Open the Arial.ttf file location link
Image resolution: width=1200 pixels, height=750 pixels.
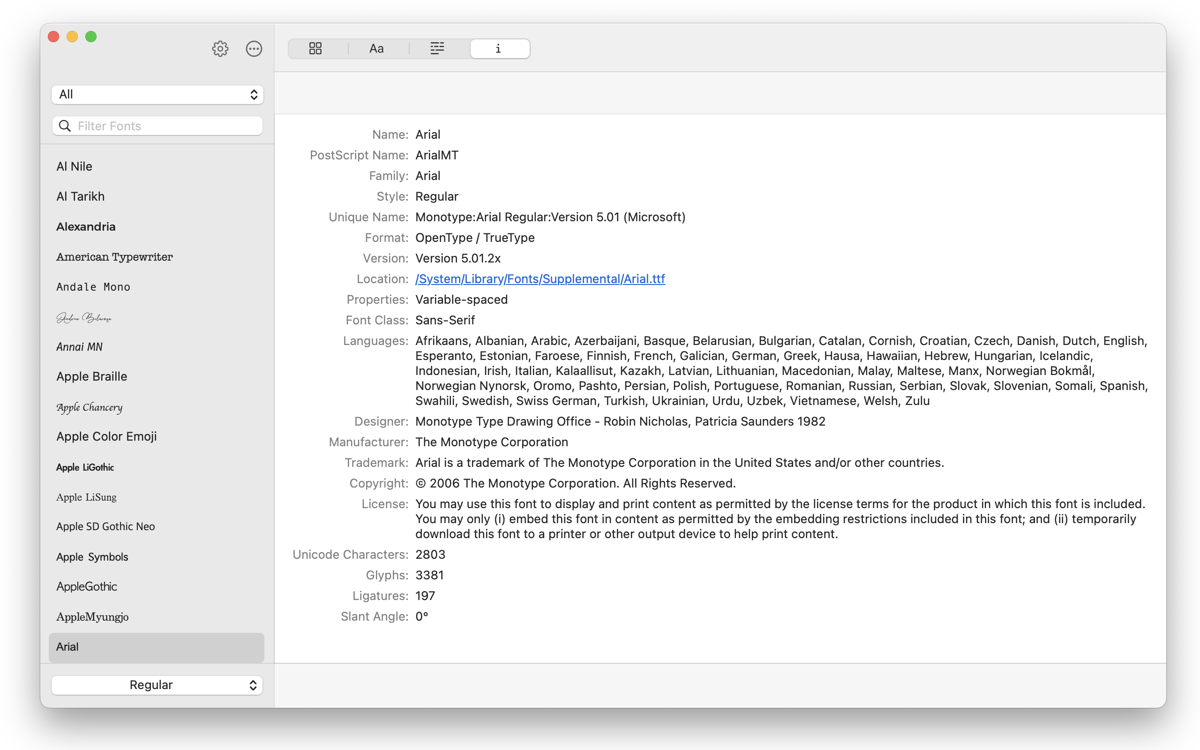click(x=540, y=279)
